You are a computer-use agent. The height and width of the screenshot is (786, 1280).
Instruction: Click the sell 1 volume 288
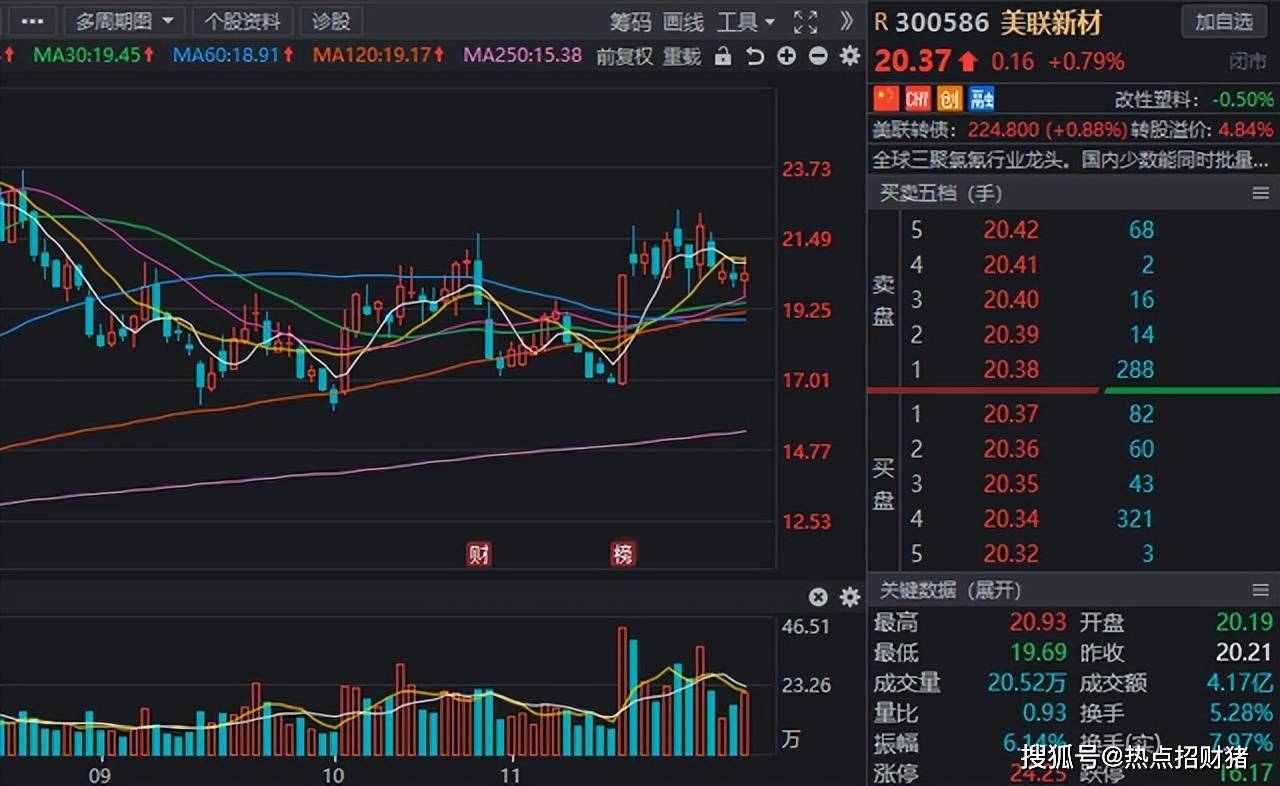(x=1134, y=370)
